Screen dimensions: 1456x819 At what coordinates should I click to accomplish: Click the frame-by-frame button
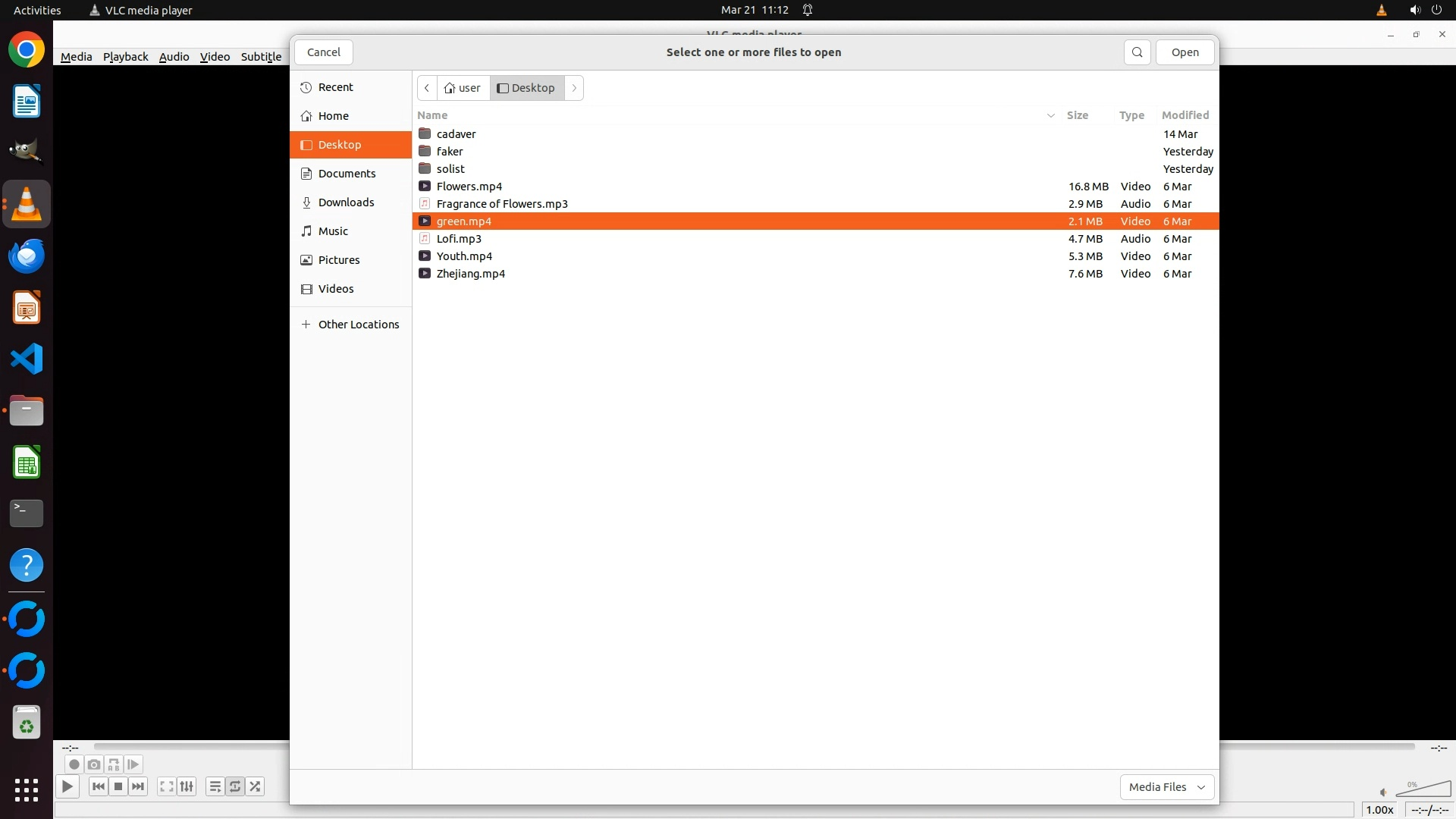tap(133, 764)
